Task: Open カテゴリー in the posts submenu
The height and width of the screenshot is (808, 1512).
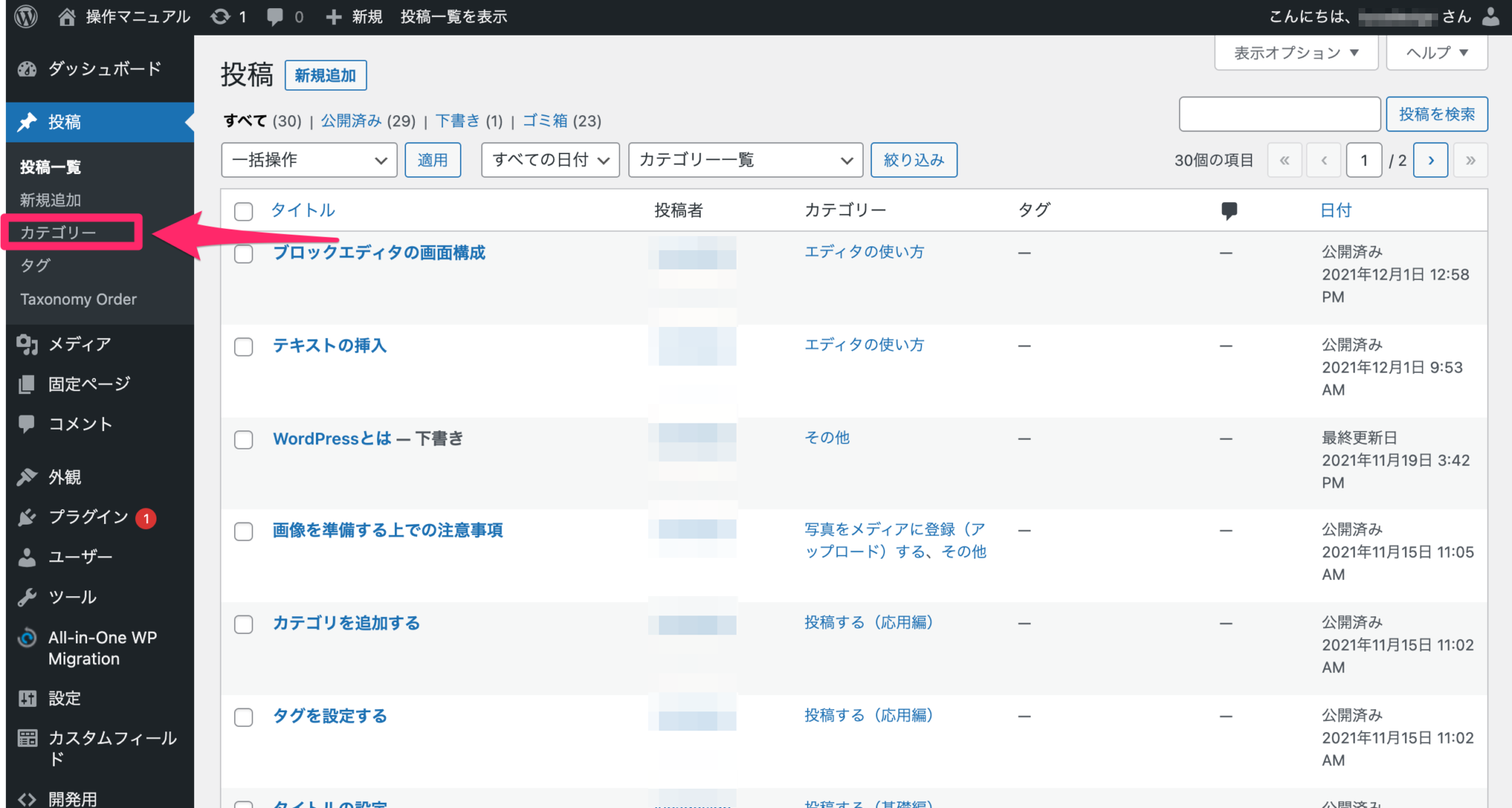Action: [x=58, y=232]
